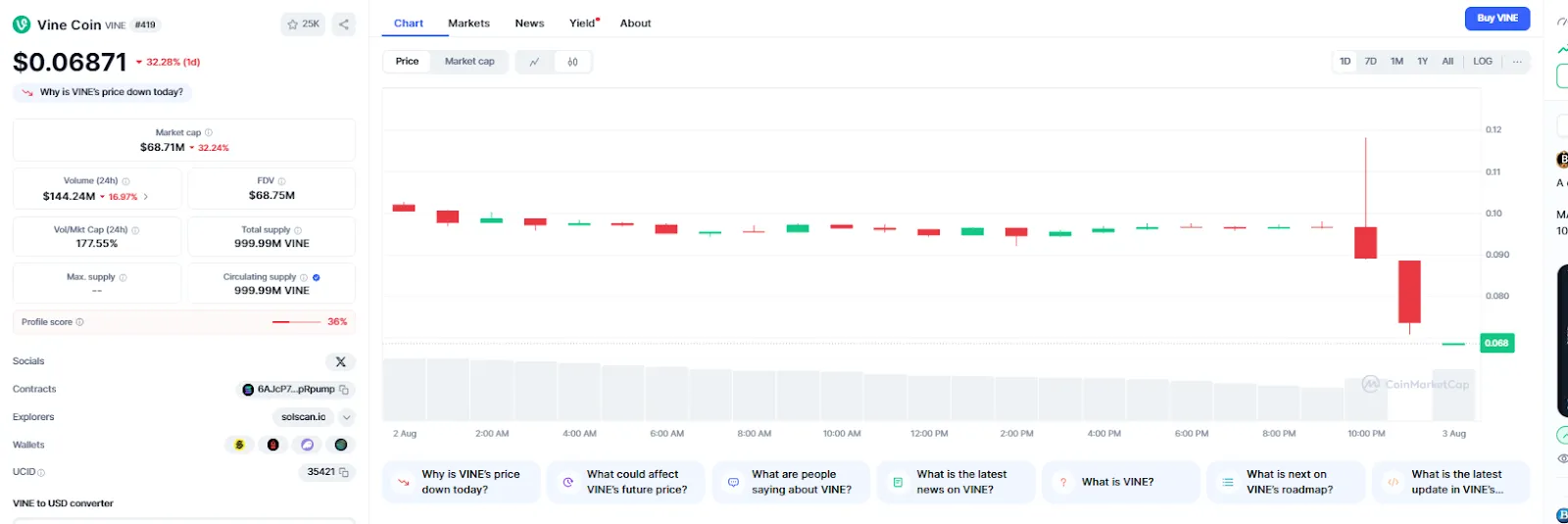Open the News tab
The image size is (1568, 524).
click(x=529, y=24)
